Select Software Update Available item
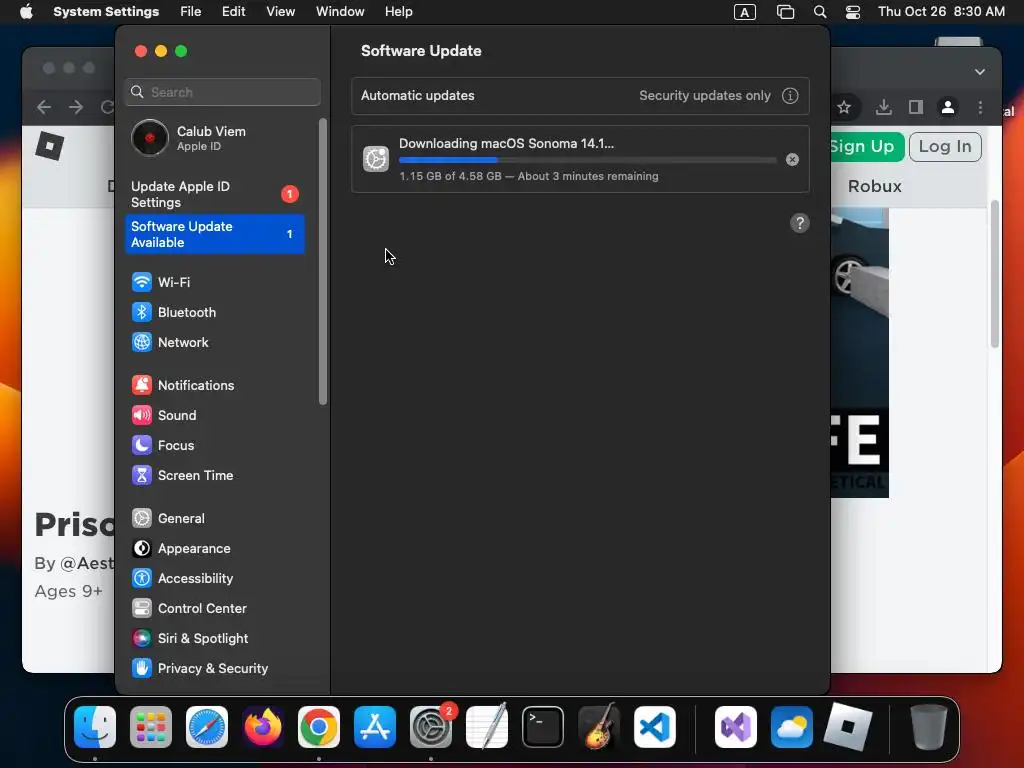Viewport: 1024px width, 768px height. pos(214,234)
